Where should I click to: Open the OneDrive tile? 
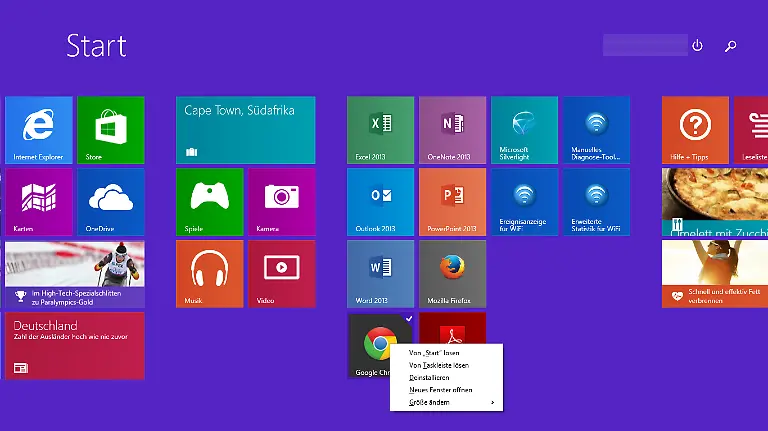coord(111,202)
